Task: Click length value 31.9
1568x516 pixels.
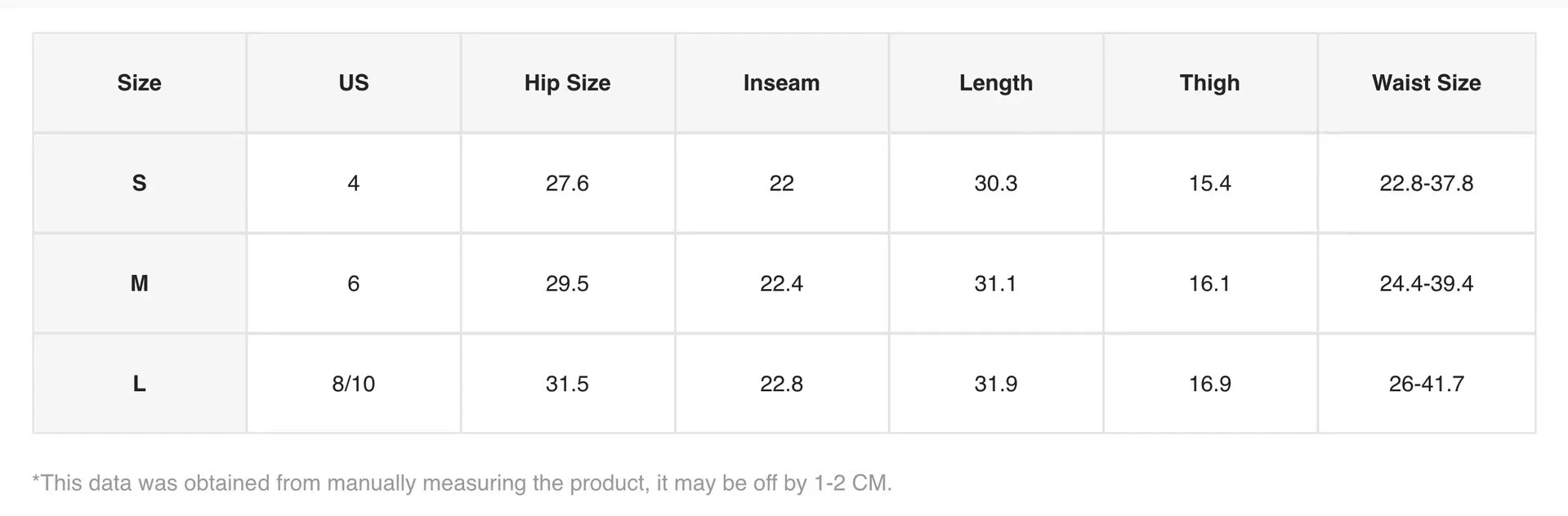Action: click(x=995, y=384)
